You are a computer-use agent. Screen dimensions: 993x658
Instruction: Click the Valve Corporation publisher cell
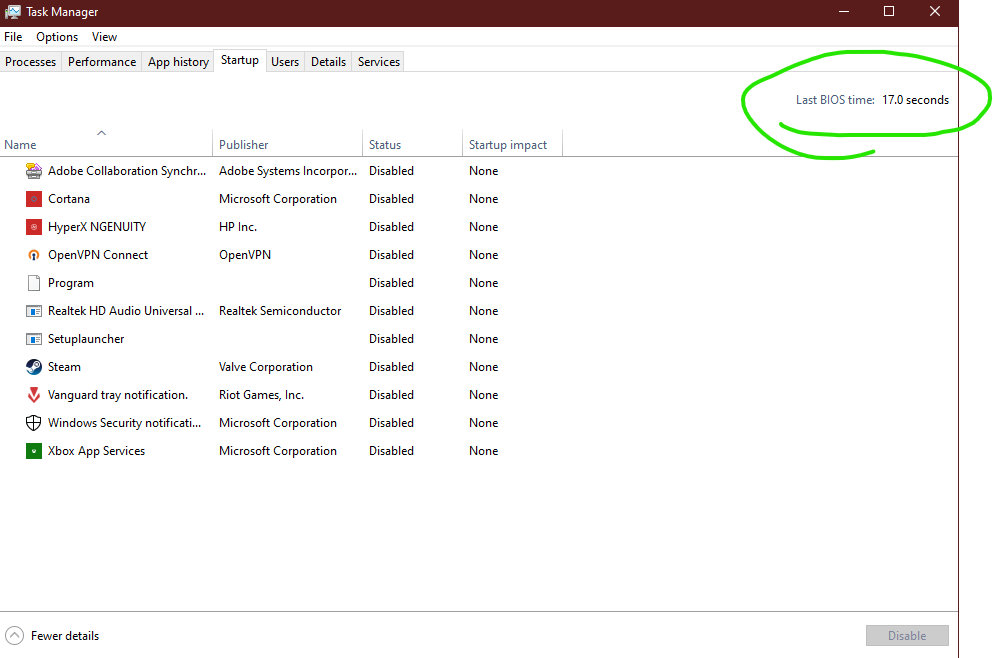pos(266,367)
